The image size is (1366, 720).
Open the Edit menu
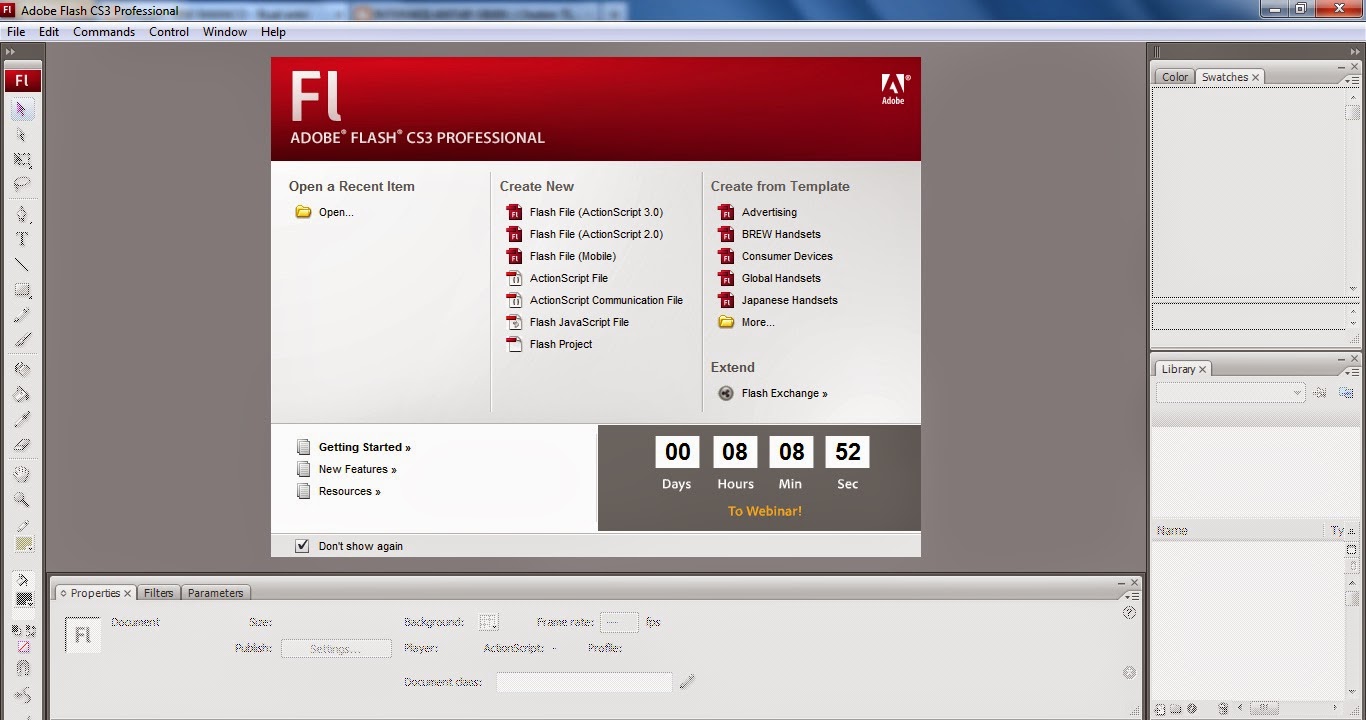[49, 32]
